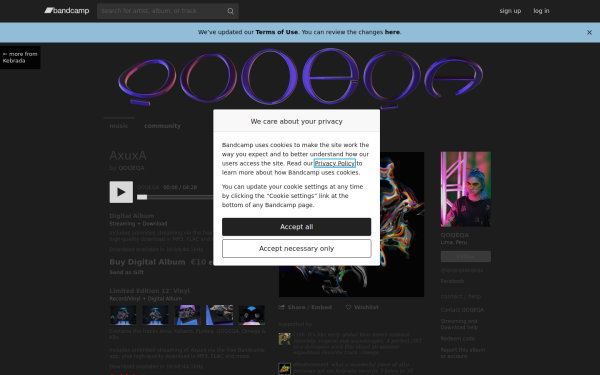Viewport: 600px width, 375px height.
Task: Open the Terms of Use link
Action: pyautogui.click(x=277, y=32)
